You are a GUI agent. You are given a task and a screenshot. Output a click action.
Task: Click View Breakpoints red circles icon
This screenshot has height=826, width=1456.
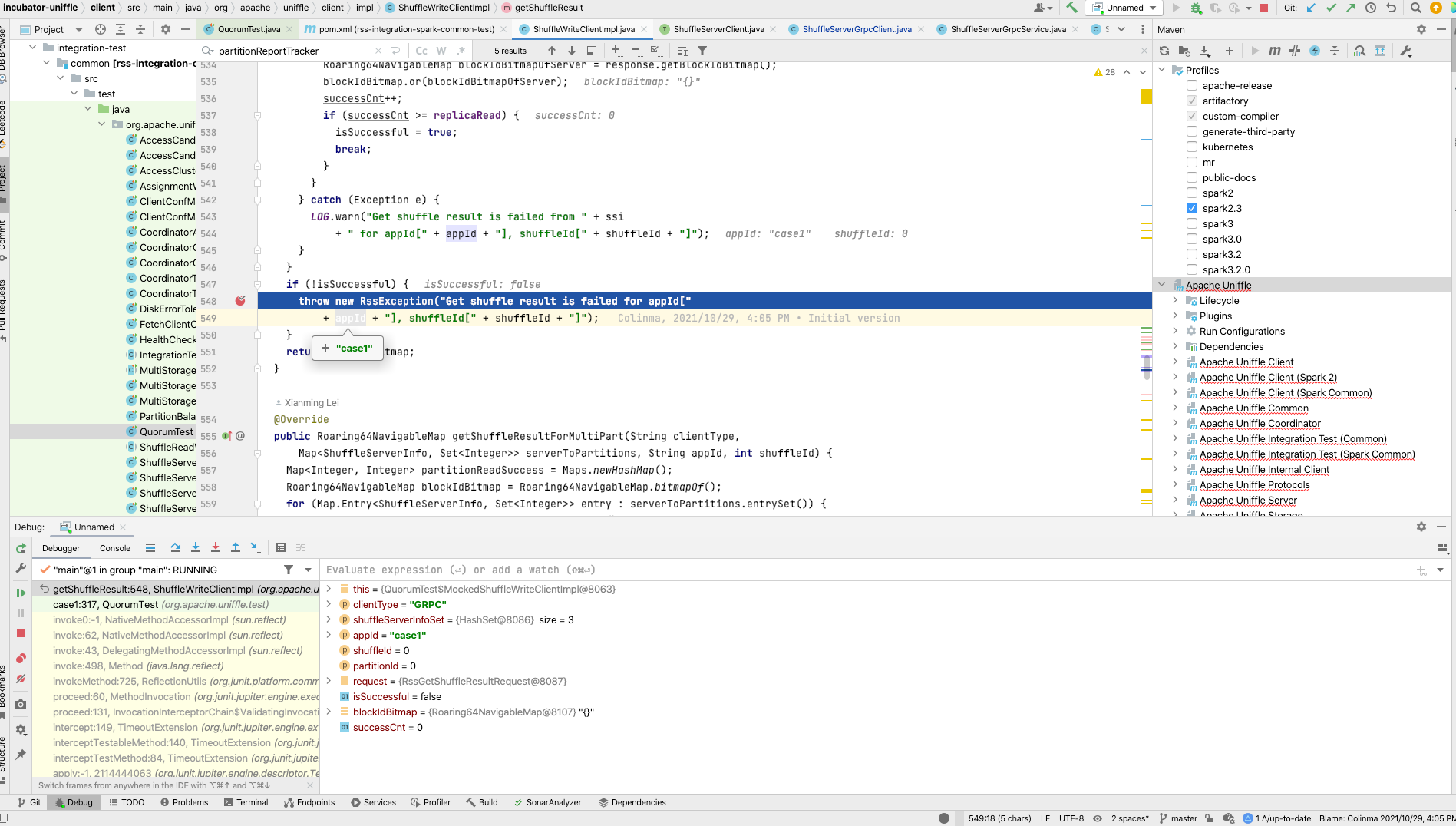click(21, 659)
